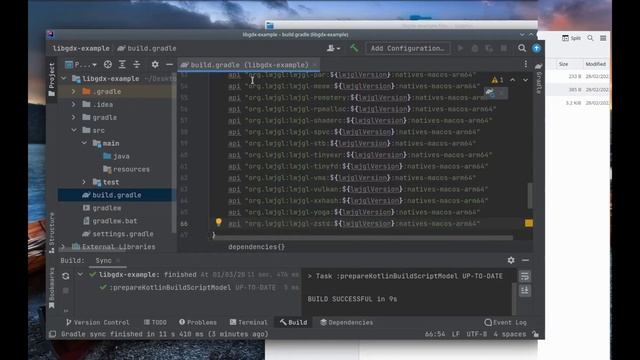Collapse the src folder

click(x=74, y=130)
